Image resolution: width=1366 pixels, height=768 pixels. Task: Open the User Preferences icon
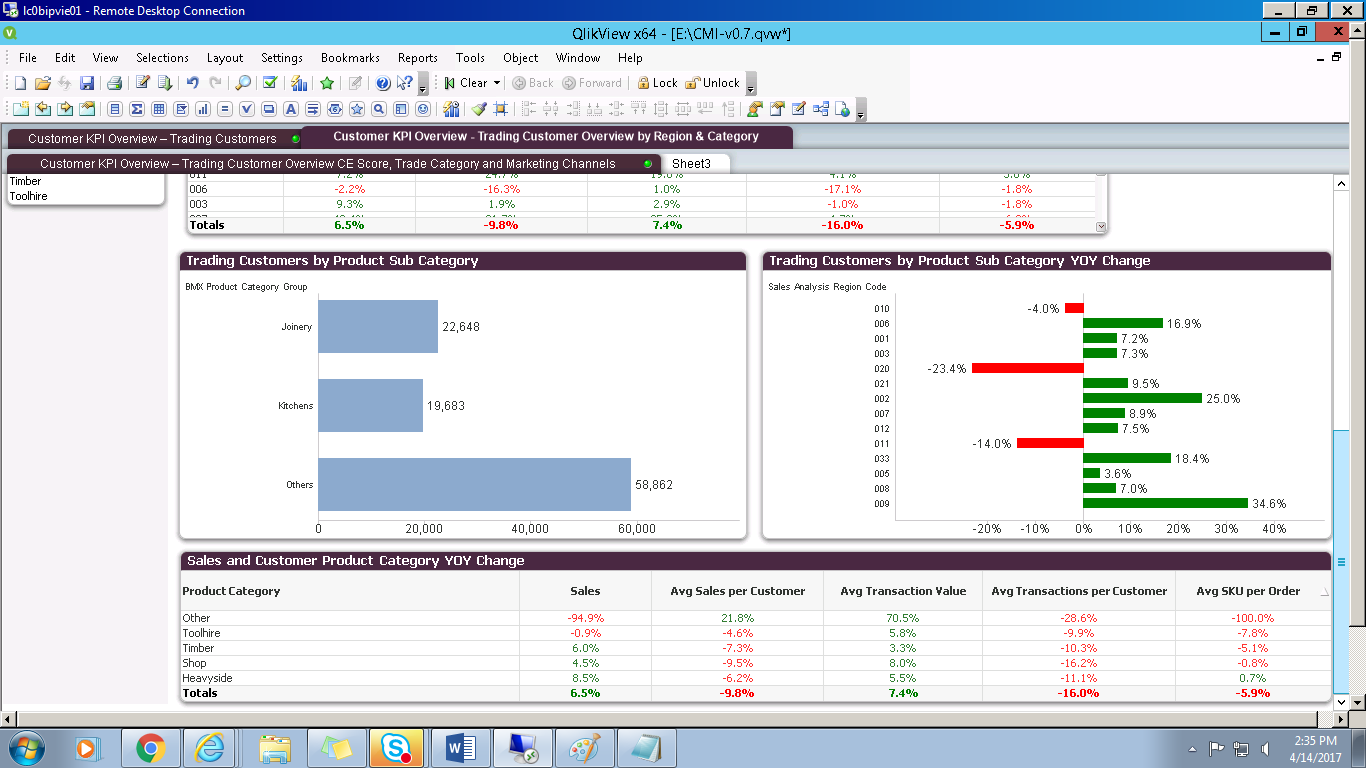coord(754,109)
